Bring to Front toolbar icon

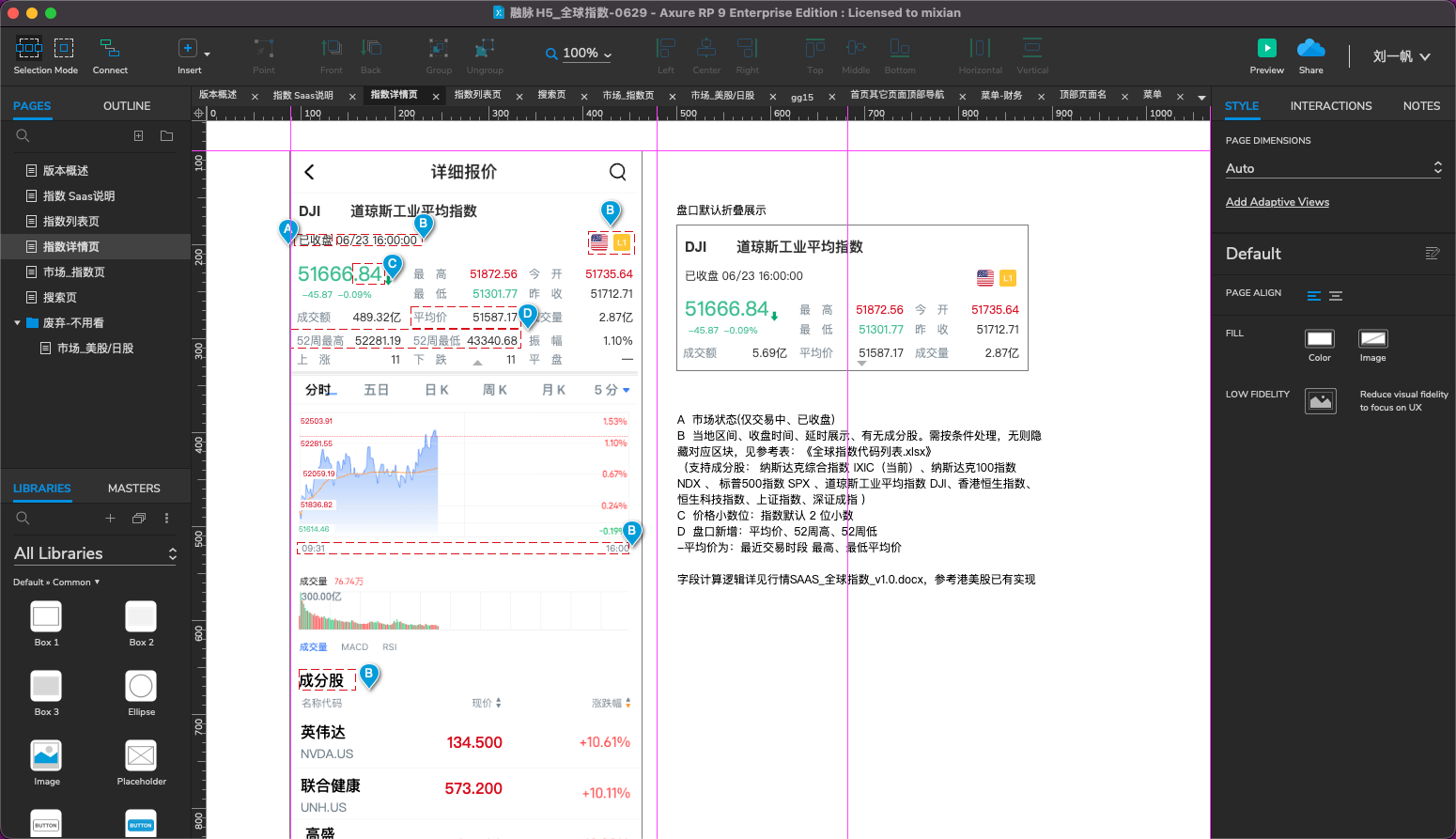coord(331,48)
